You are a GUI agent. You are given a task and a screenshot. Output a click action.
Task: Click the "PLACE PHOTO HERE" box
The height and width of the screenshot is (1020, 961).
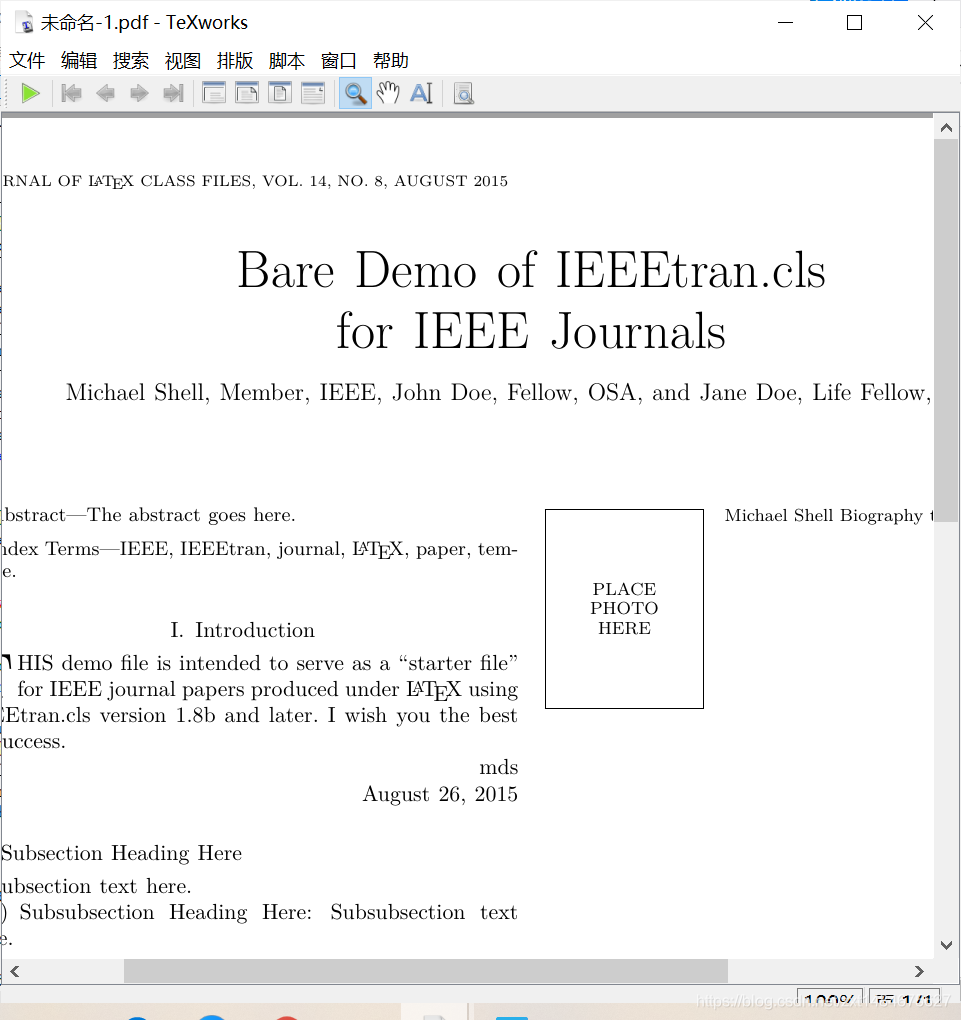tap(625, 609)
